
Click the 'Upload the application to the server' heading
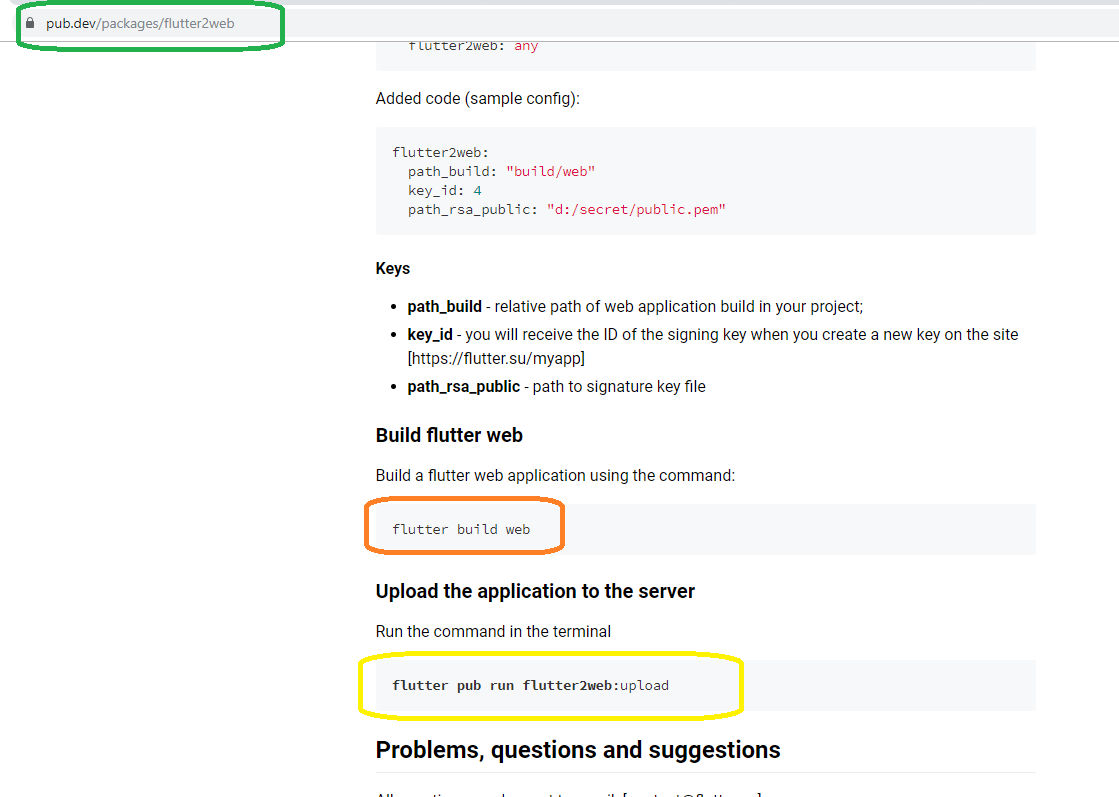[534, 591]
